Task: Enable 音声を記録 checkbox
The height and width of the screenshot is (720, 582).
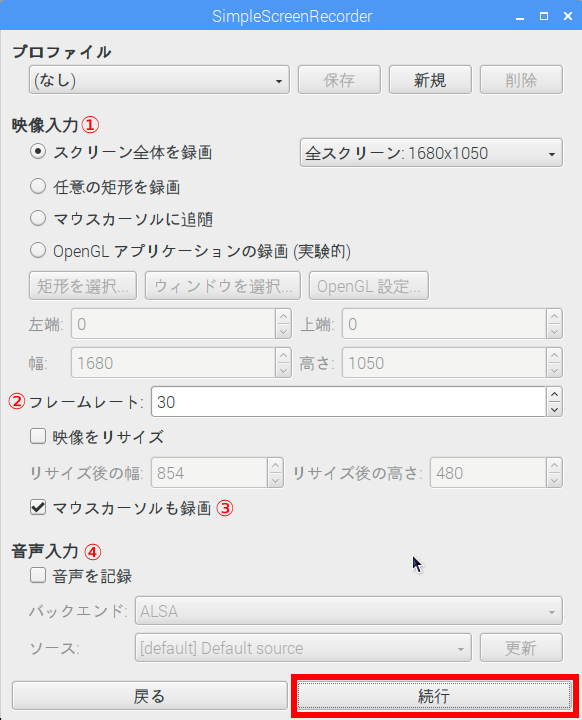Action: coord(38,575)
